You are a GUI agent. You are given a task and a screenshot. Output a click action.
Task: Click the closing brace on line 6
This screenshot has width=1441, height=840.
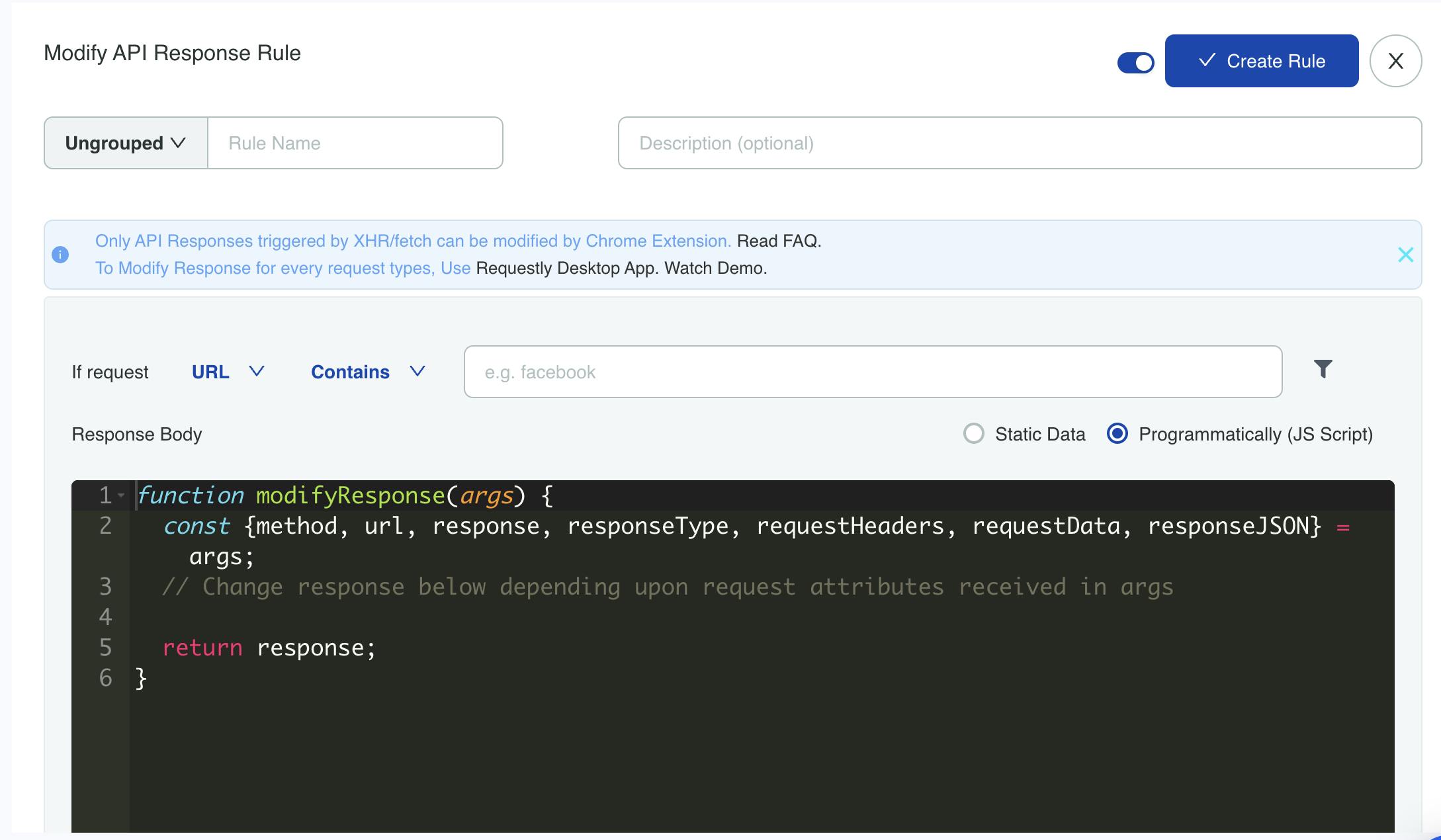[141, 678]
